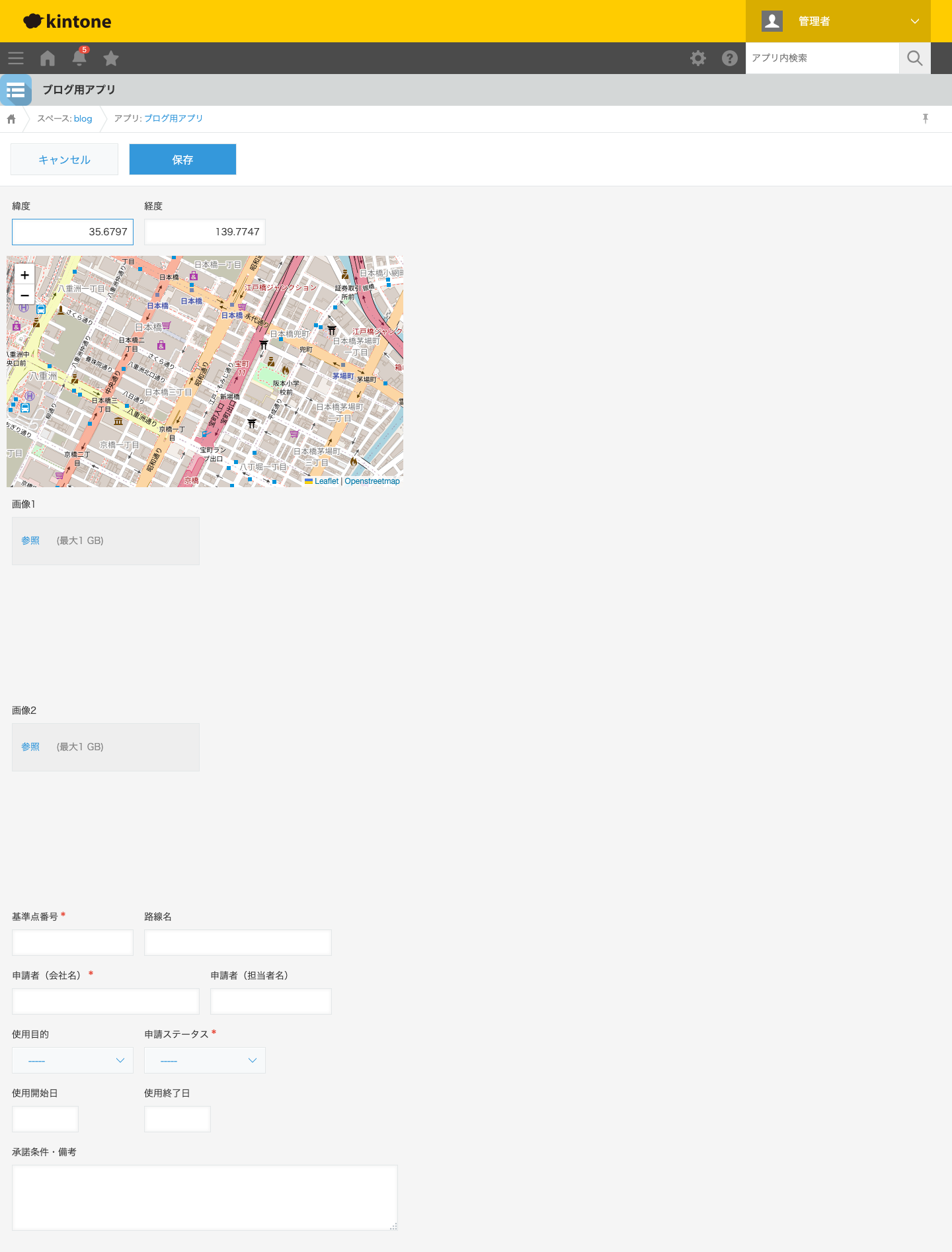Open the favorites star icon
952x1252 pixels.
(111, 58)
